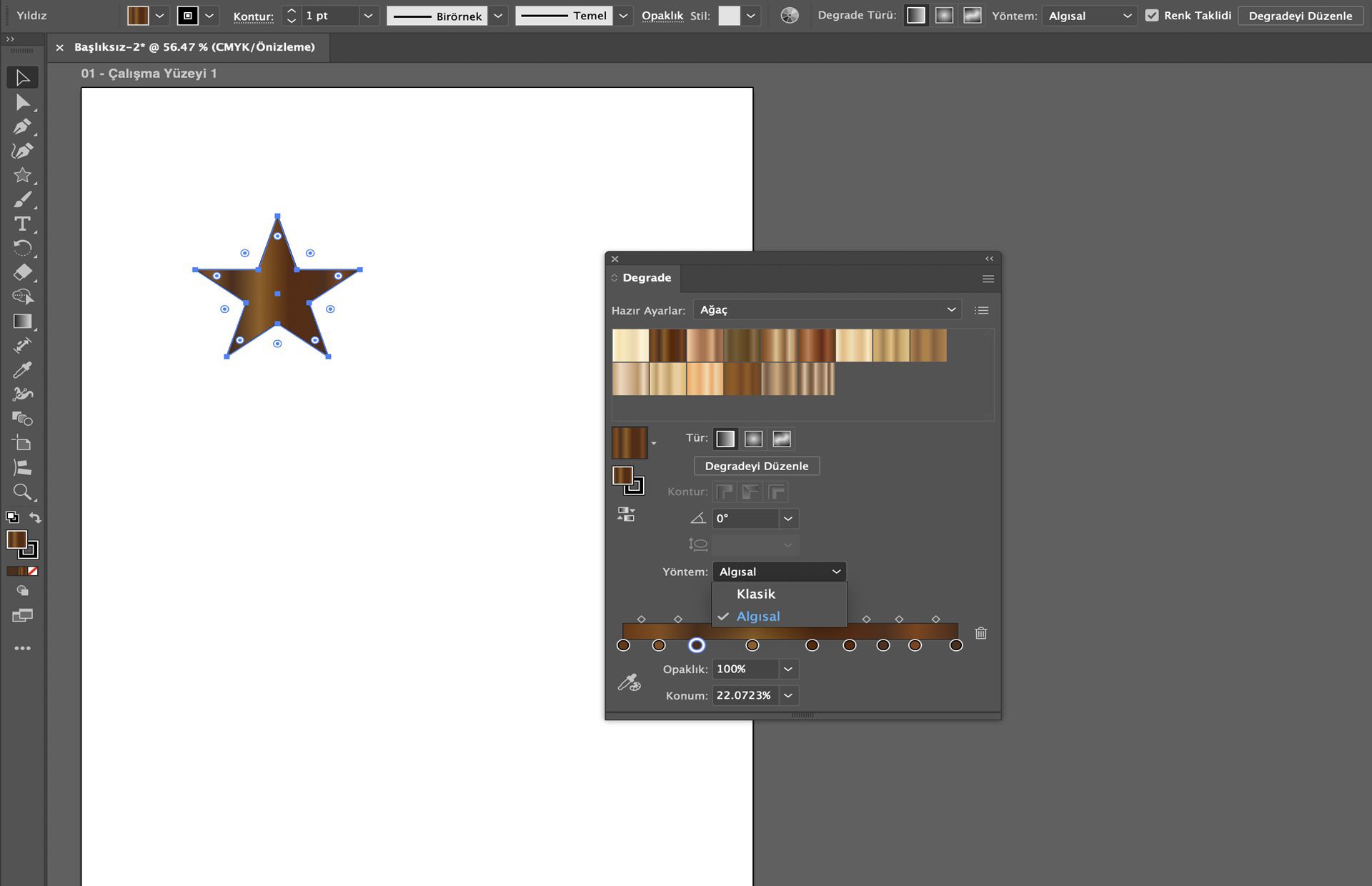Open the angle value dropdown

point(787,519)
